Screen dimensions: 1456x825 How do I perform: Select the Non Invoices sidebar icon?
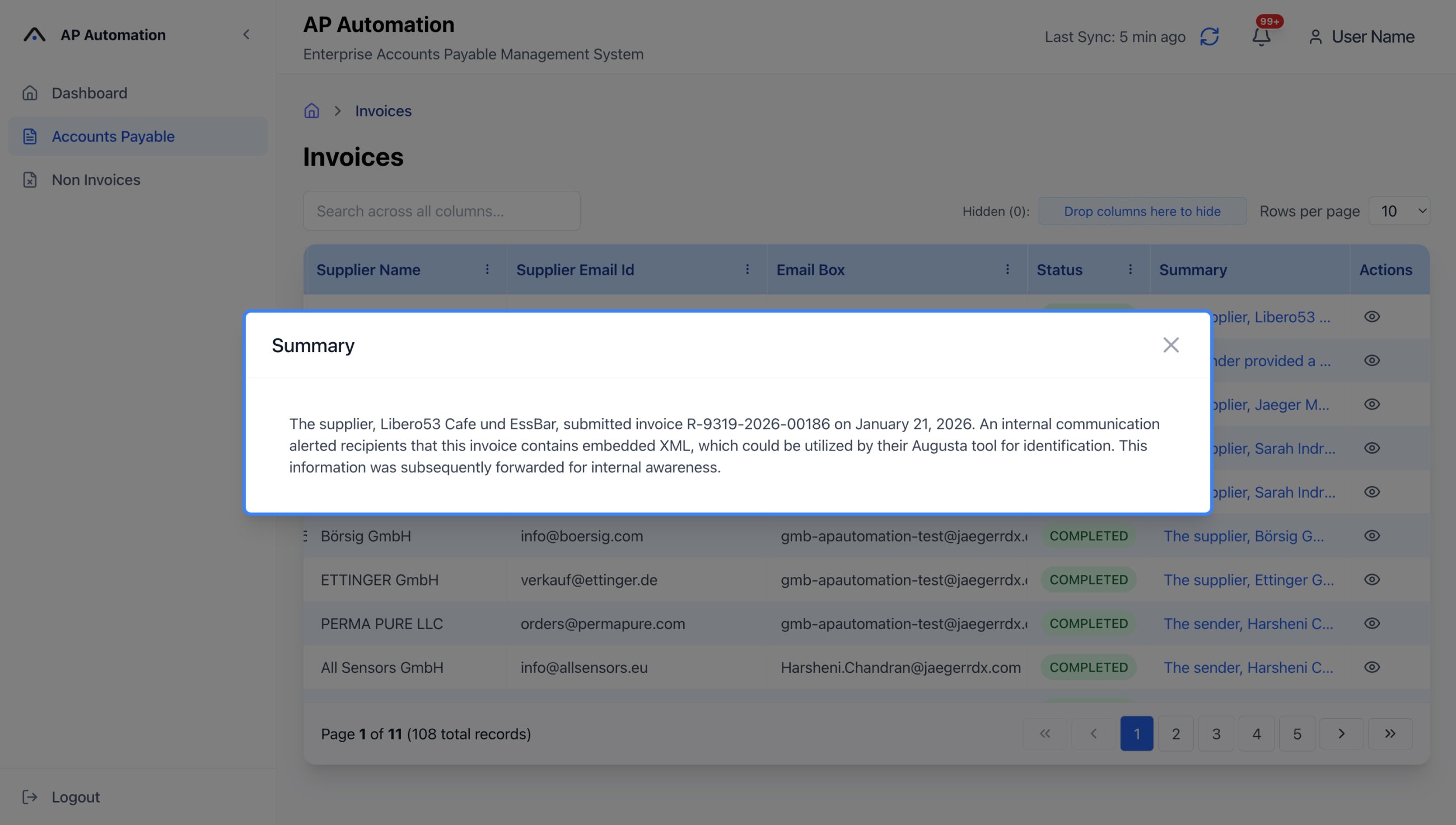(30, 180)
